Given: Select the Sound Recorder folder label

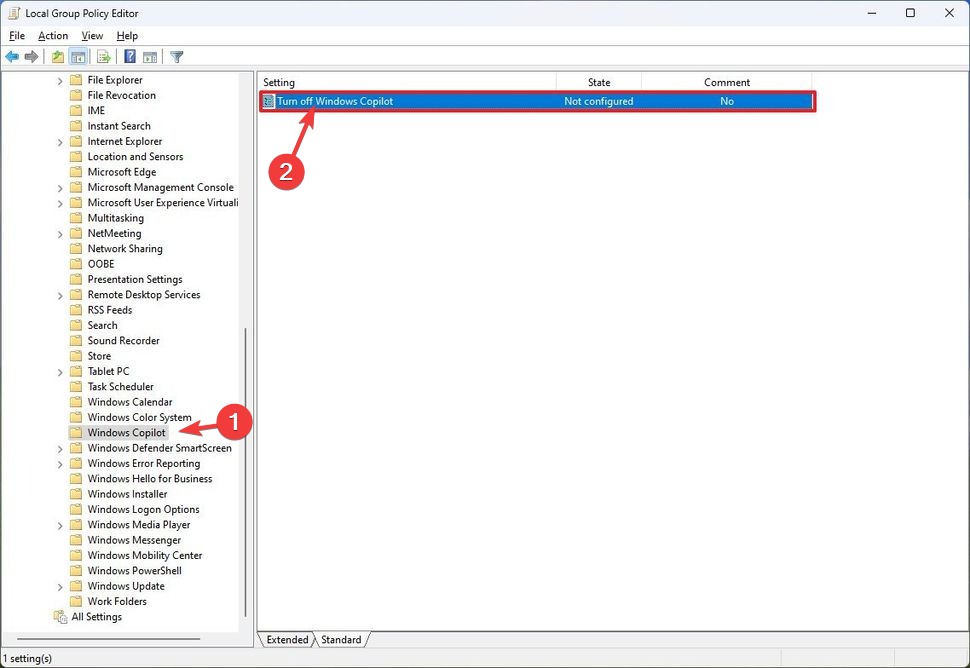Looking at the screenshot, I should click(x=124, y=341).
